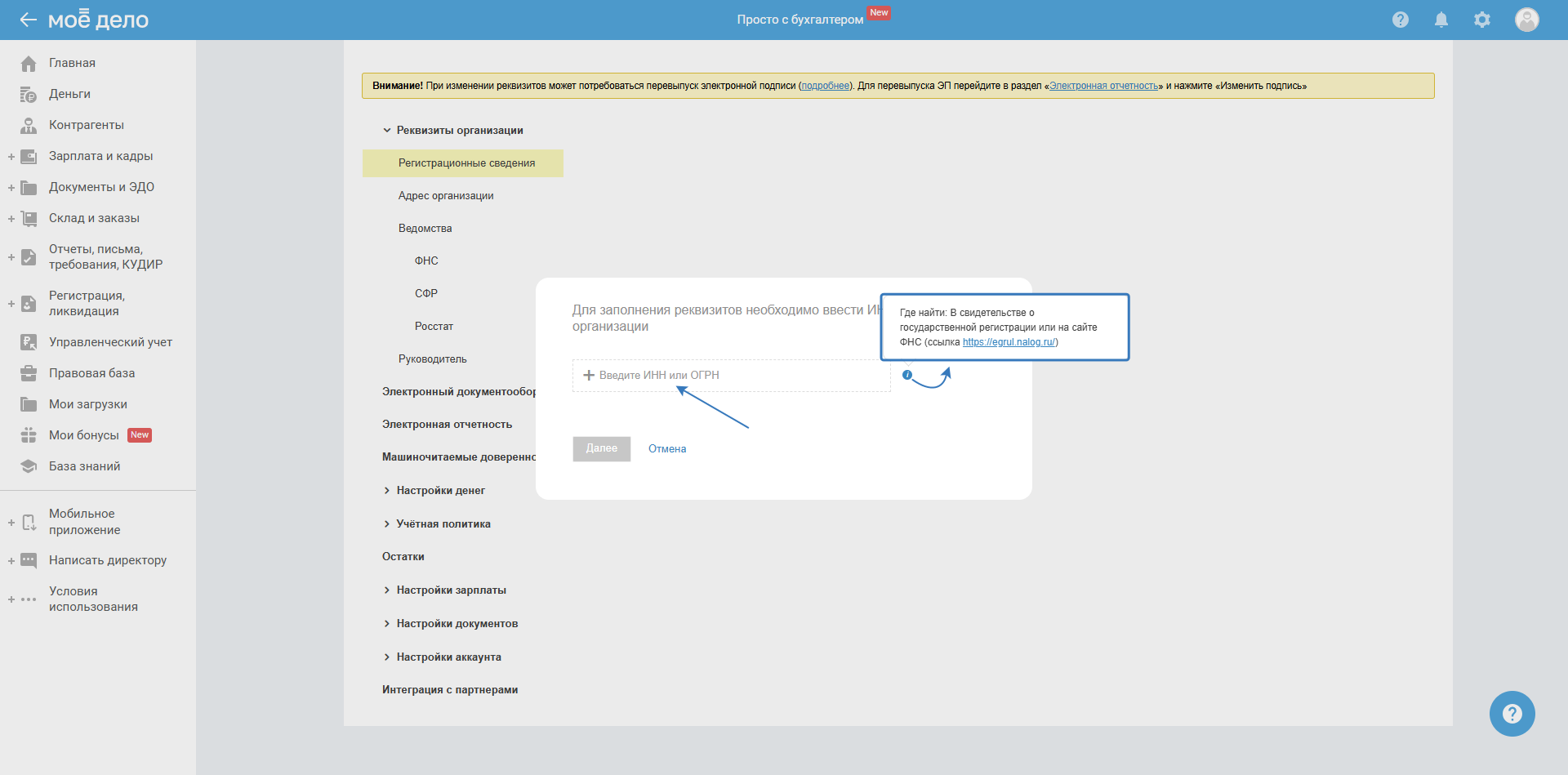The image size is (1568, 775).
Task: Click the Далее button
Action: (602, 449)
